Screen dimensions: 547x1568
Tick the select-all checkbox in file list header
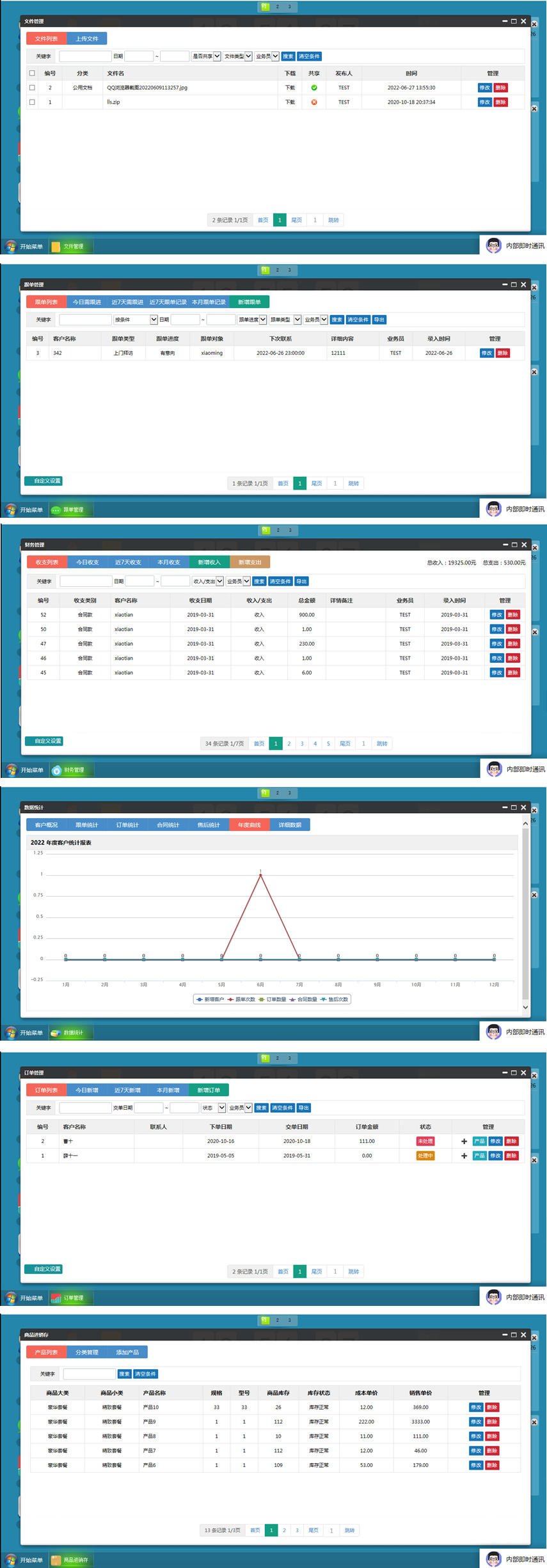pyautogui.click(x=32, y=74)
